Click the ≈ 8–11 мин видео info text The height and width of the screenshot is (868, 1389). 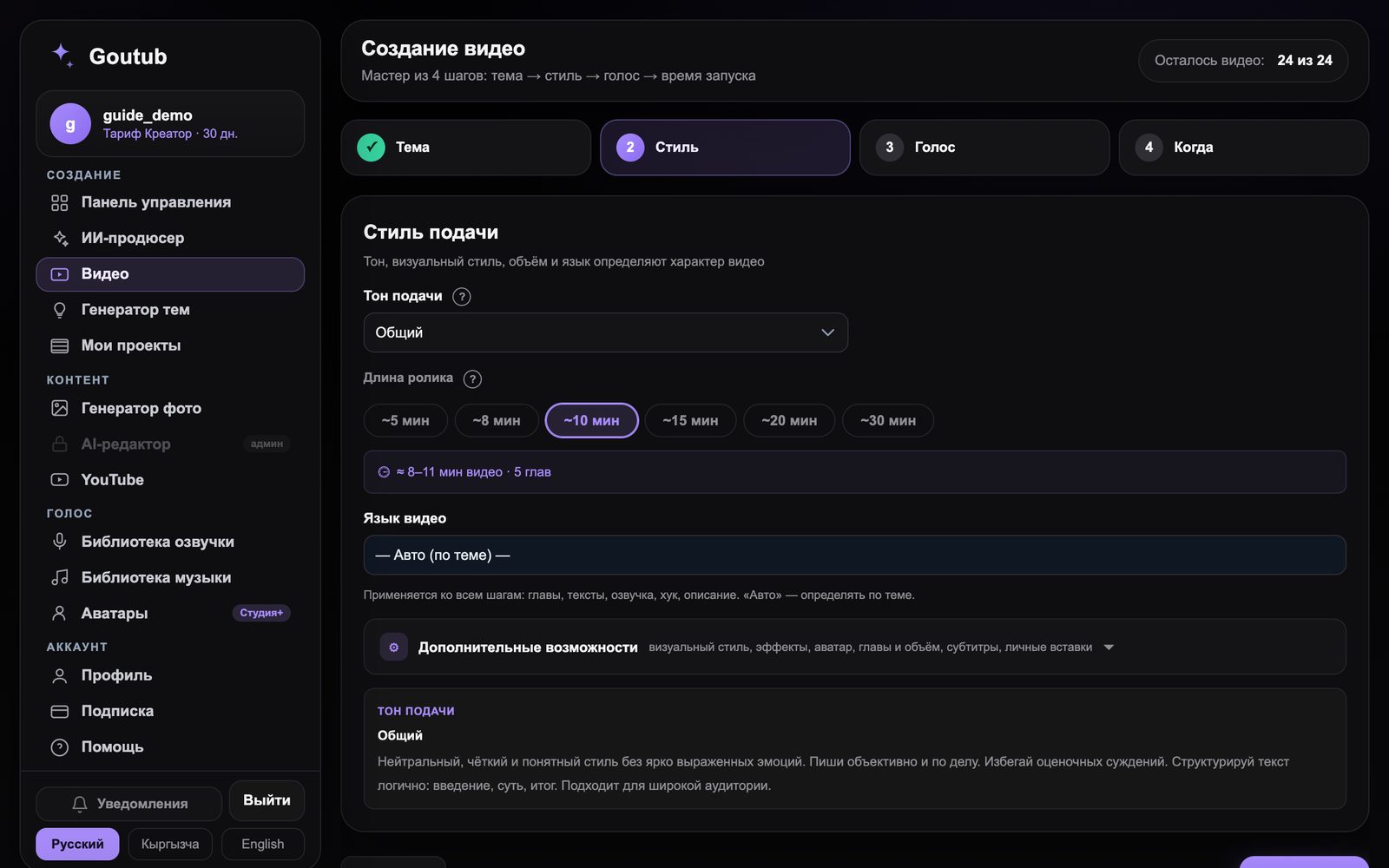tap(473, 472)
